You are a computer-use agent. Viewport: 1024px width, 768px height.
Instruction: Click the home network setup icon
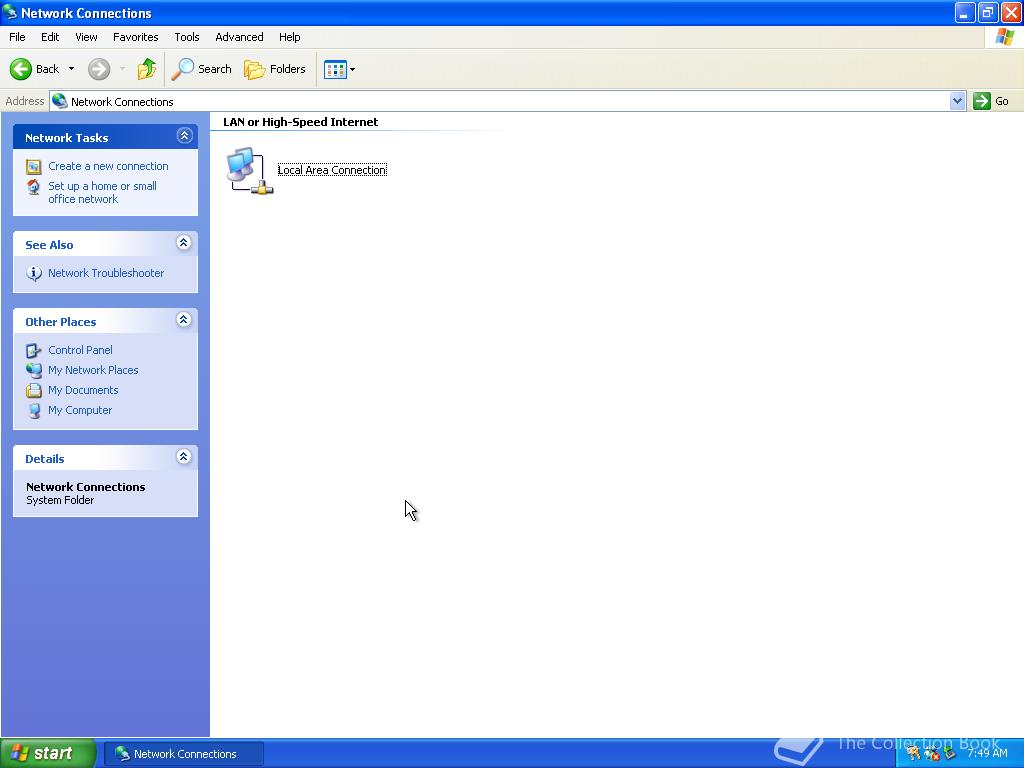coord(33,187)
